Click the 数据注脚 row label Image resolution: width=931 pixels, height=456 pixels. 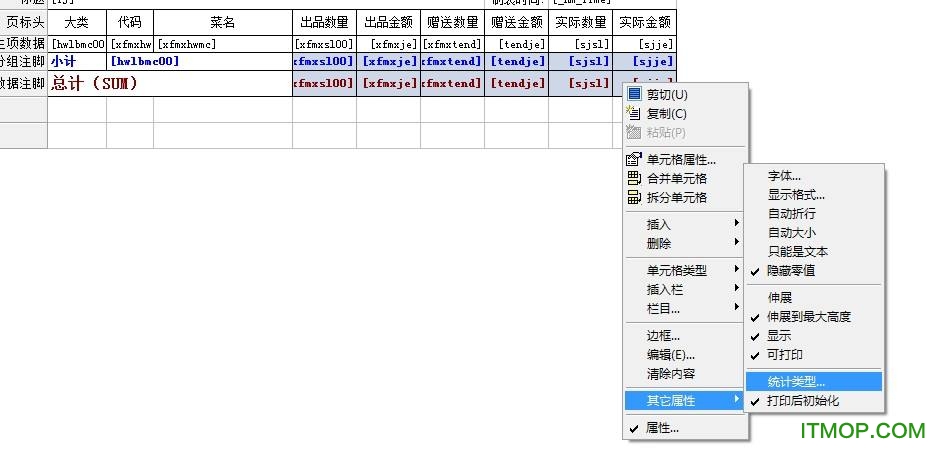pos(24,83)
